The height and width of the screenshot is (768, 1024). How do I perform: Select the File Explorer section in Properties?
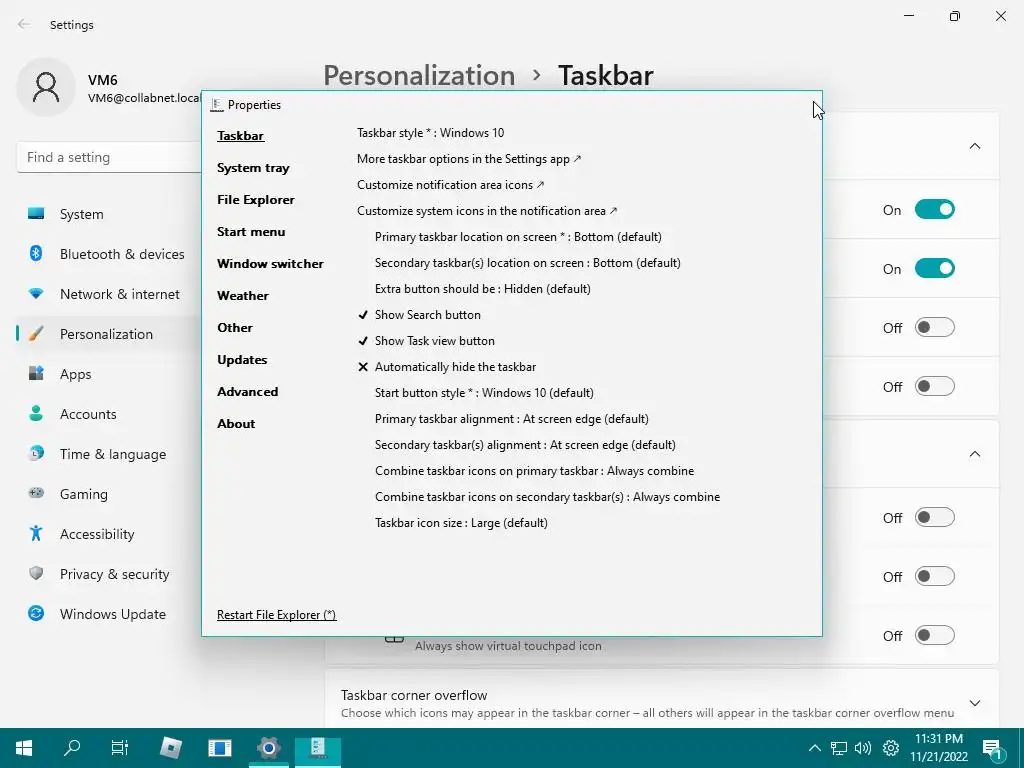click(255, 200)
